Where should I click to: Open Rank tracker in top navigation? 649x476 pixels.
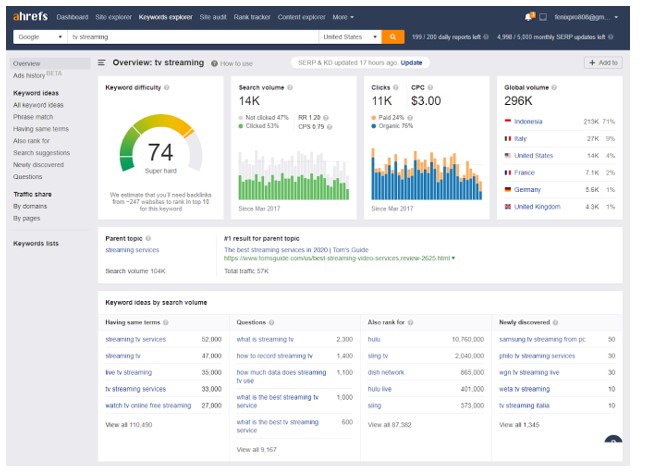coord(252,17)
